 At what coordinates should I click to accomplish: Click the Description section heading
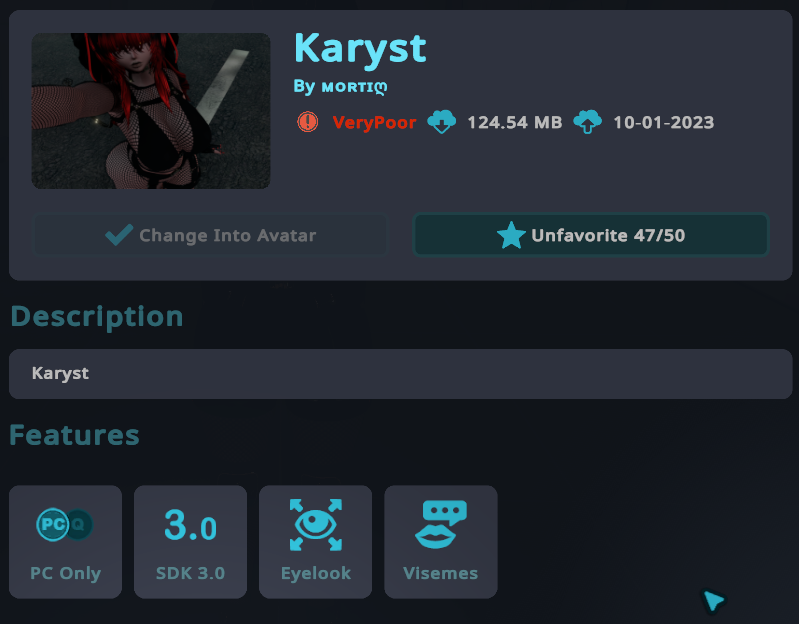(97, 317)
